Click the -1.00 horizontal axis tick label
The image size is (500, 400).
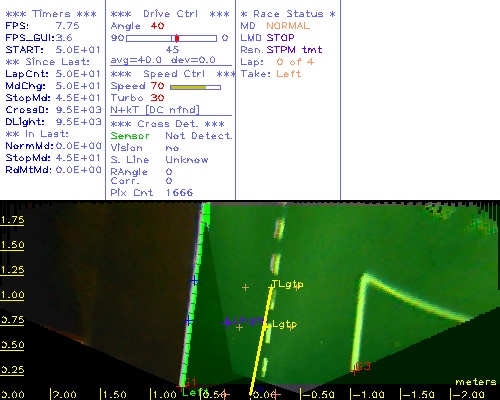tap(367, 395)
